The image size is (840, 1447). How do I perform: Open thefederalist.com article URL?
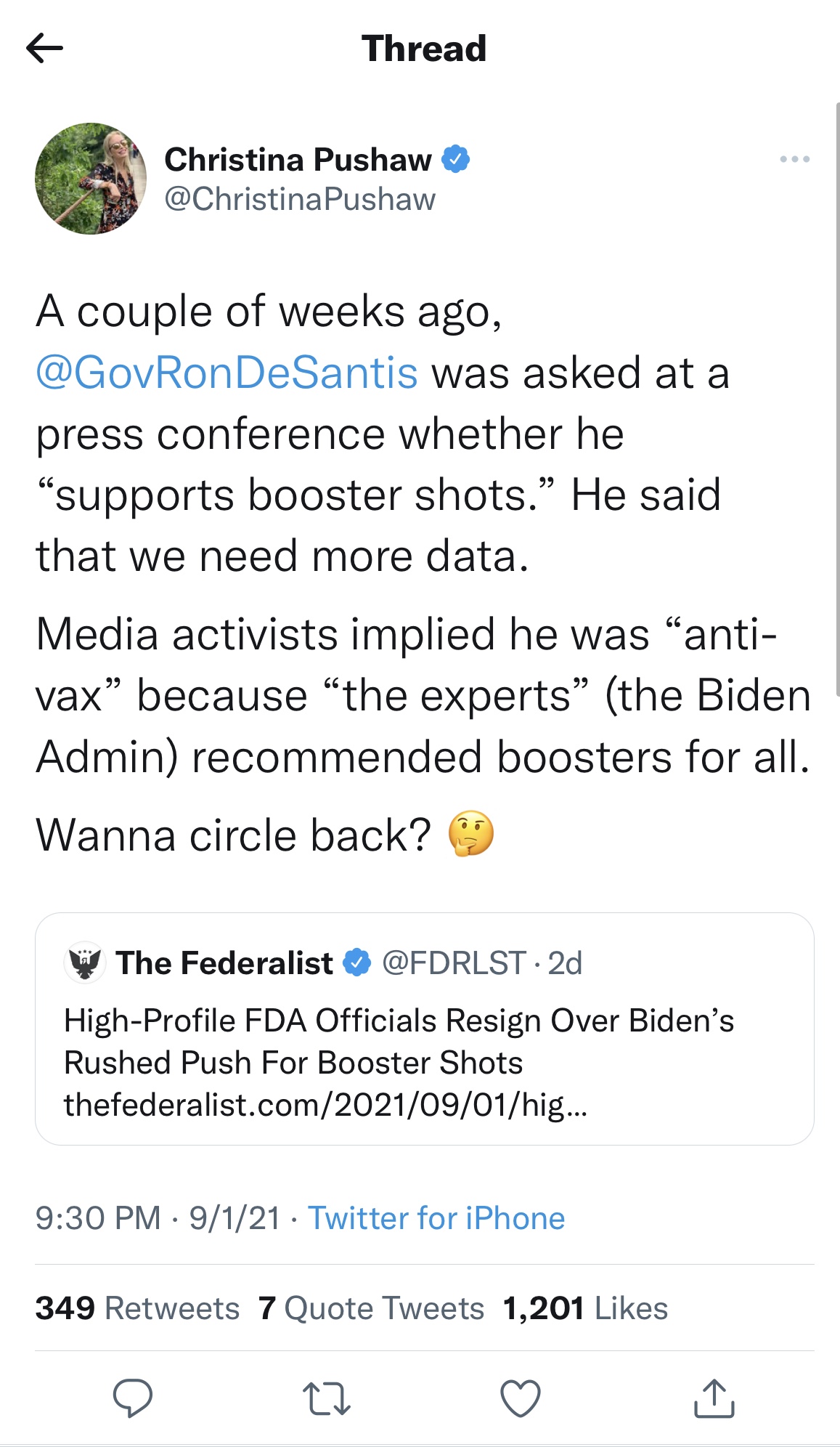(x=325, y=1105)
